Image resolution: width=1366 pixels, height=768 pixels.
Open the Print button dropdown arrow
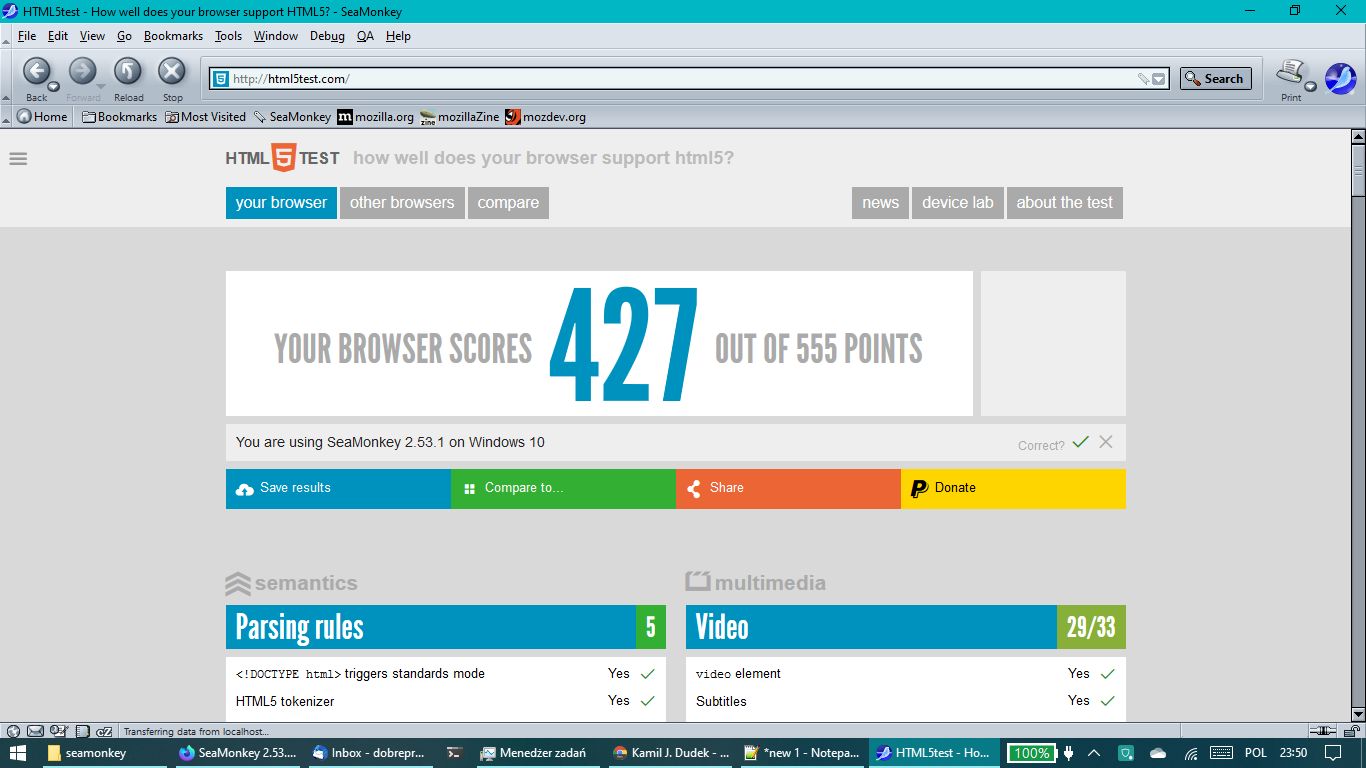1310,87
